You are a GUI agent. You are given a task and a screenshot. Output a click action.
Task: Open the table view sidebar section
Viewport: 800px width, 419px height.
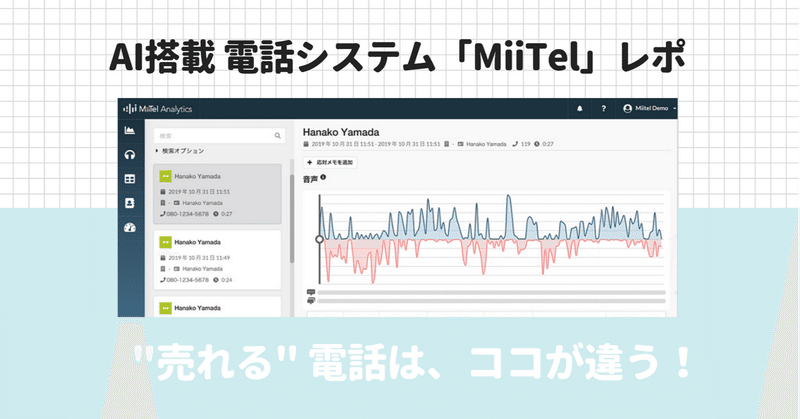(x=130, y=179)
